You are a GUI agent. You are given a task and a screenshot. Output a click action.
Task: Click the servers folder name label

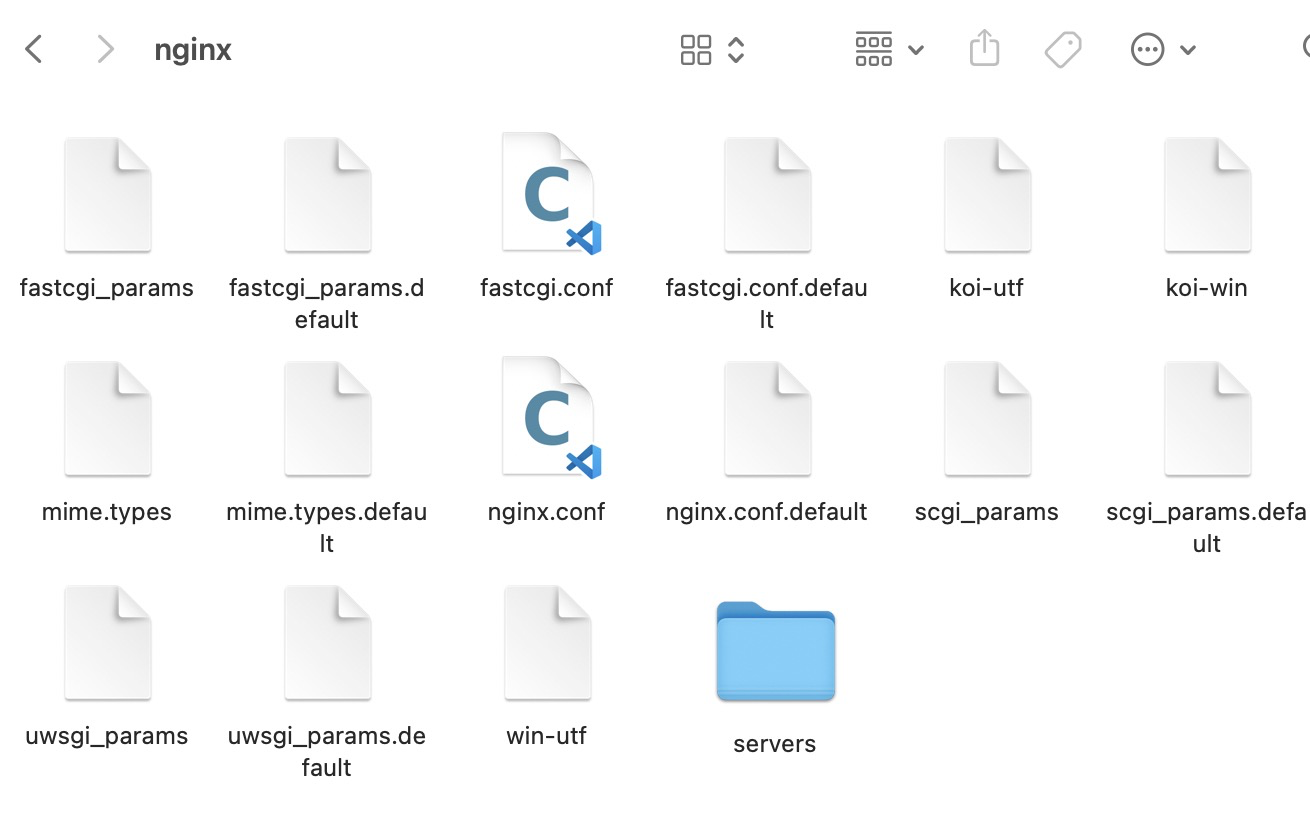click(x=775, y=744)
